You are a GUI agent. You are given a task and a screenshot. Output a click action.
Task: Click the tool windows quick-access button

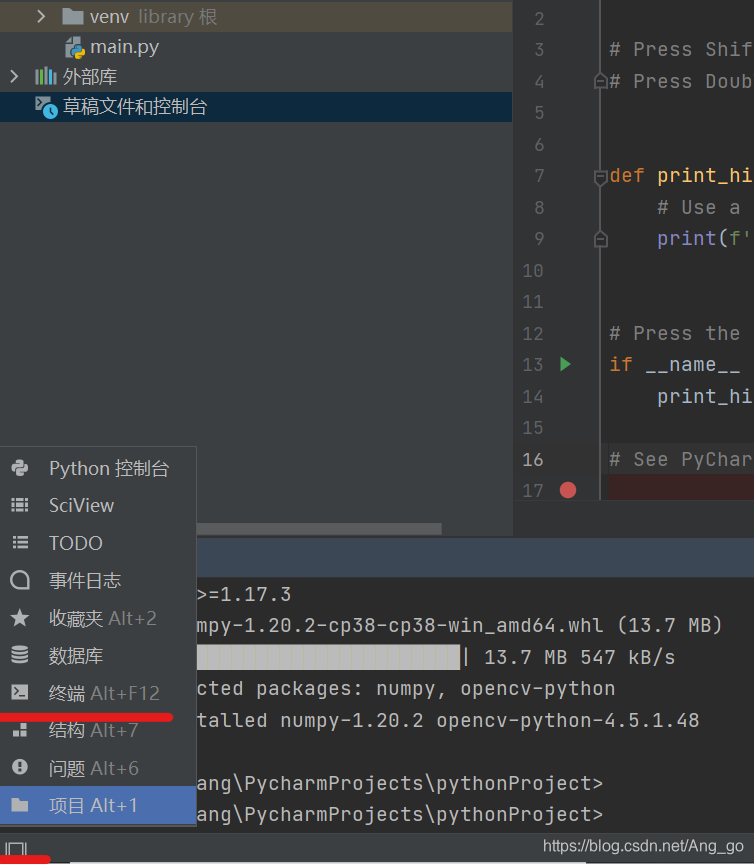coord(16,848)
